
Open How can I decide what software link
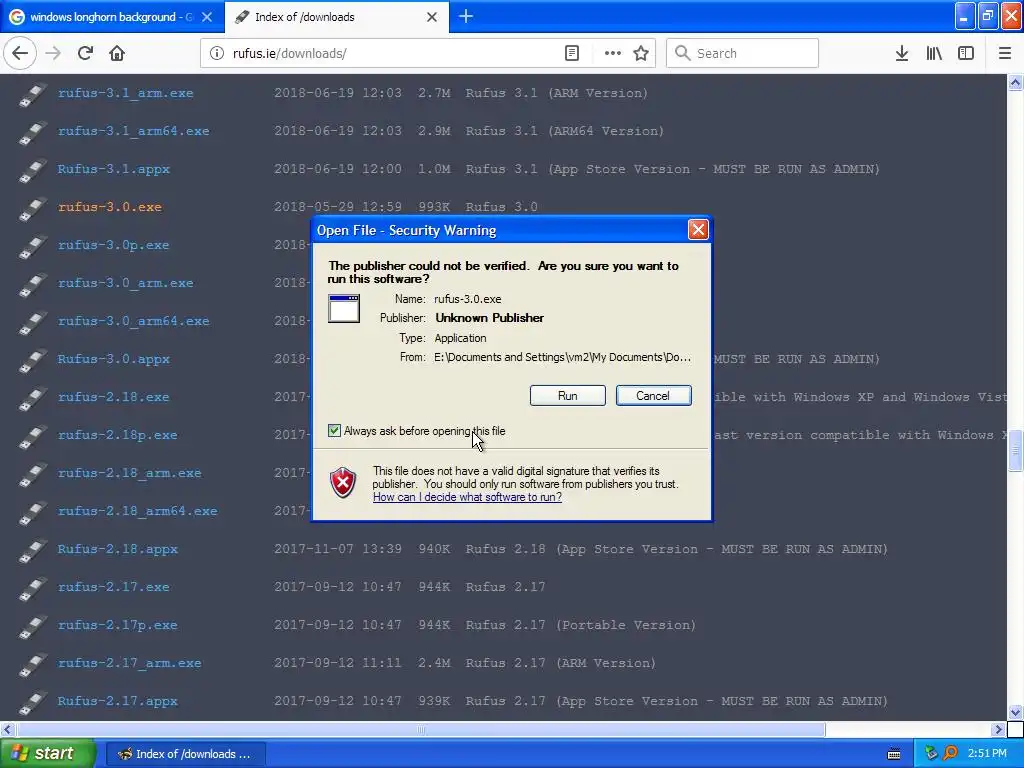pyautogui.click(x=467, y=497)
